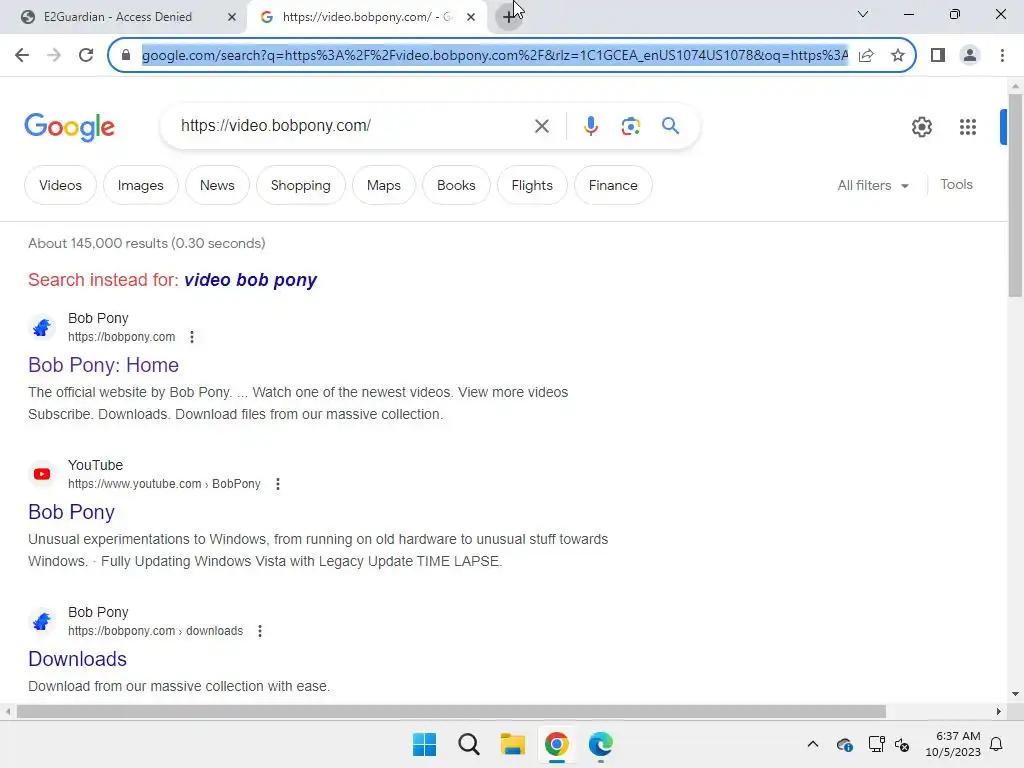1024x768 pixels.
Task: Expand the All filters dropdown
Action: pos(872,185)
